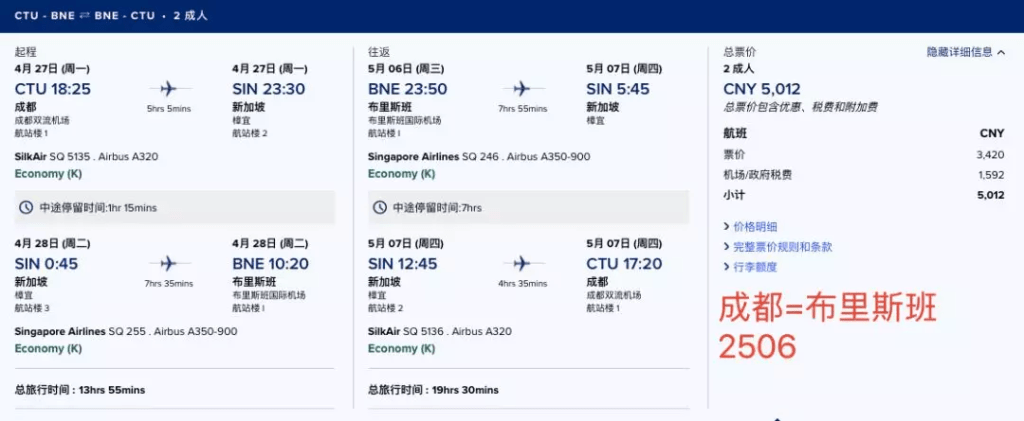This screenshot has width=1024, height=421.
Task: Click the plane icon for SIN 0:45 to BNE flight
Action: [168, 263]
